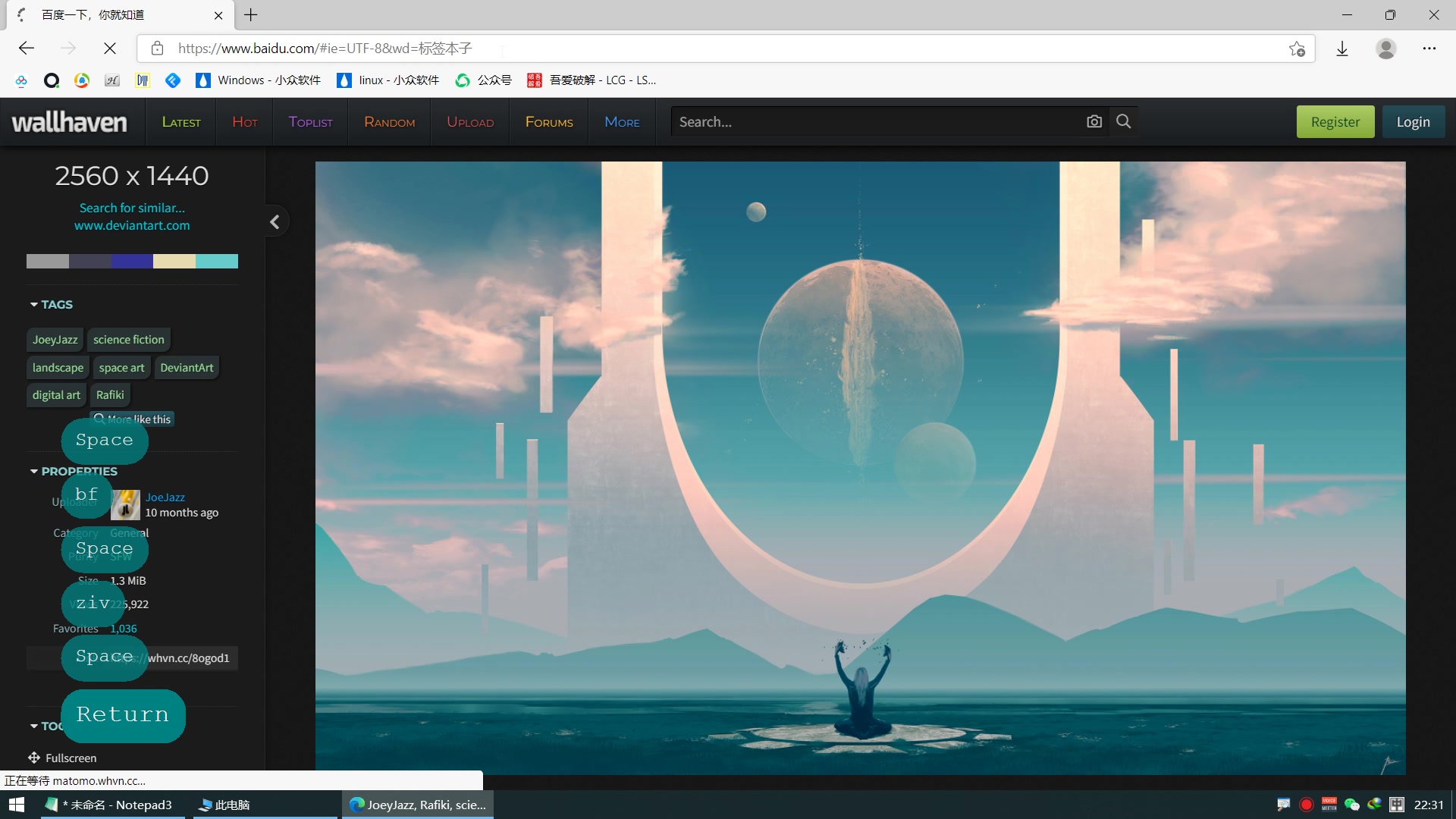Click the magnifier search icon
Viewport: 1456px width, 819px height.
[x=1124, y=121]
